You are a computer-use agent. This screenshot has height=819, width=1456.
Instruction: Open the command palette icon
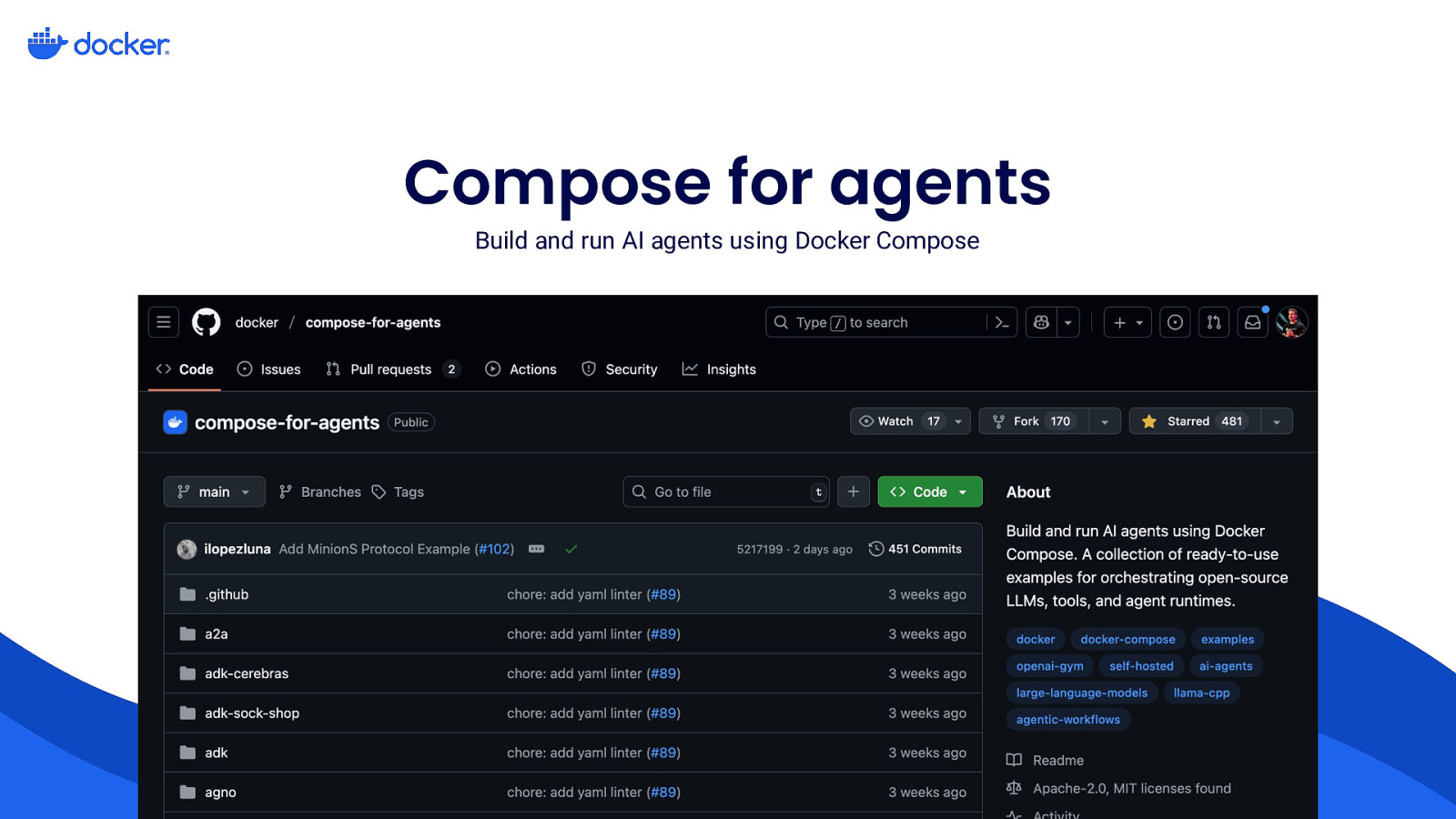(x=1002, y=322)
